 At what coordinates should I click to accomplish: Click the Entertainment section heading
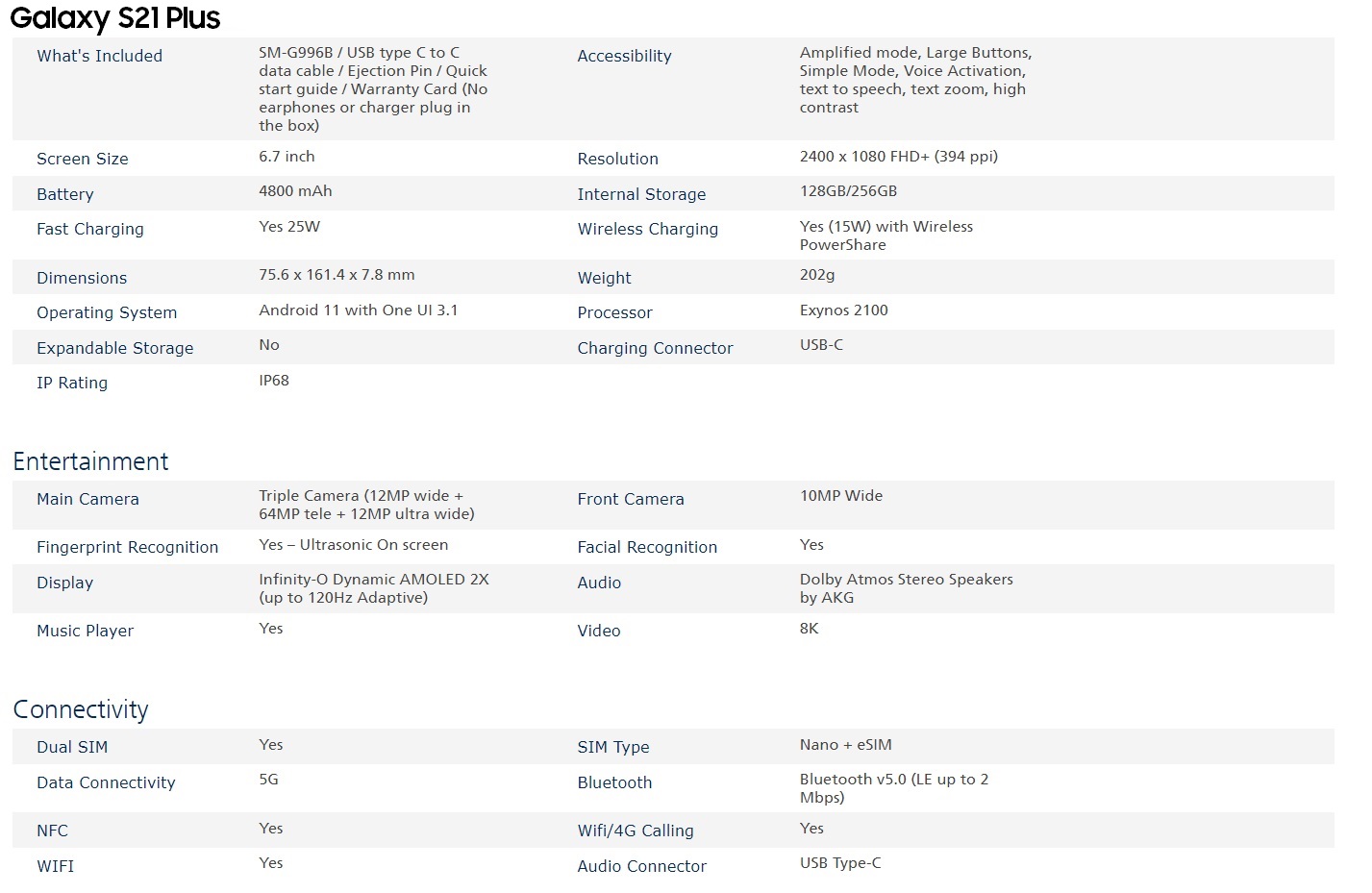90,461
